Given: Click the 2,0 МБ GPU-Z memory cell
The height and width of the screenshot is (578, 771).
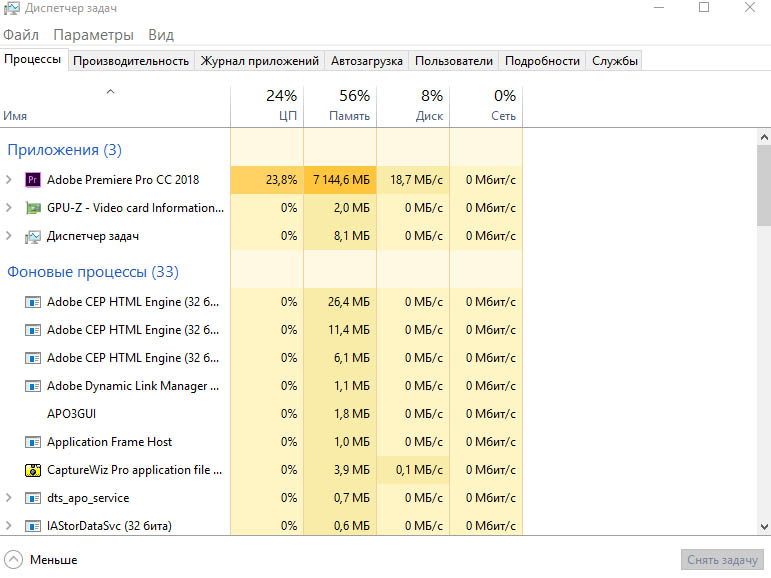Looking at the screenshot, I should pos(340,208).
